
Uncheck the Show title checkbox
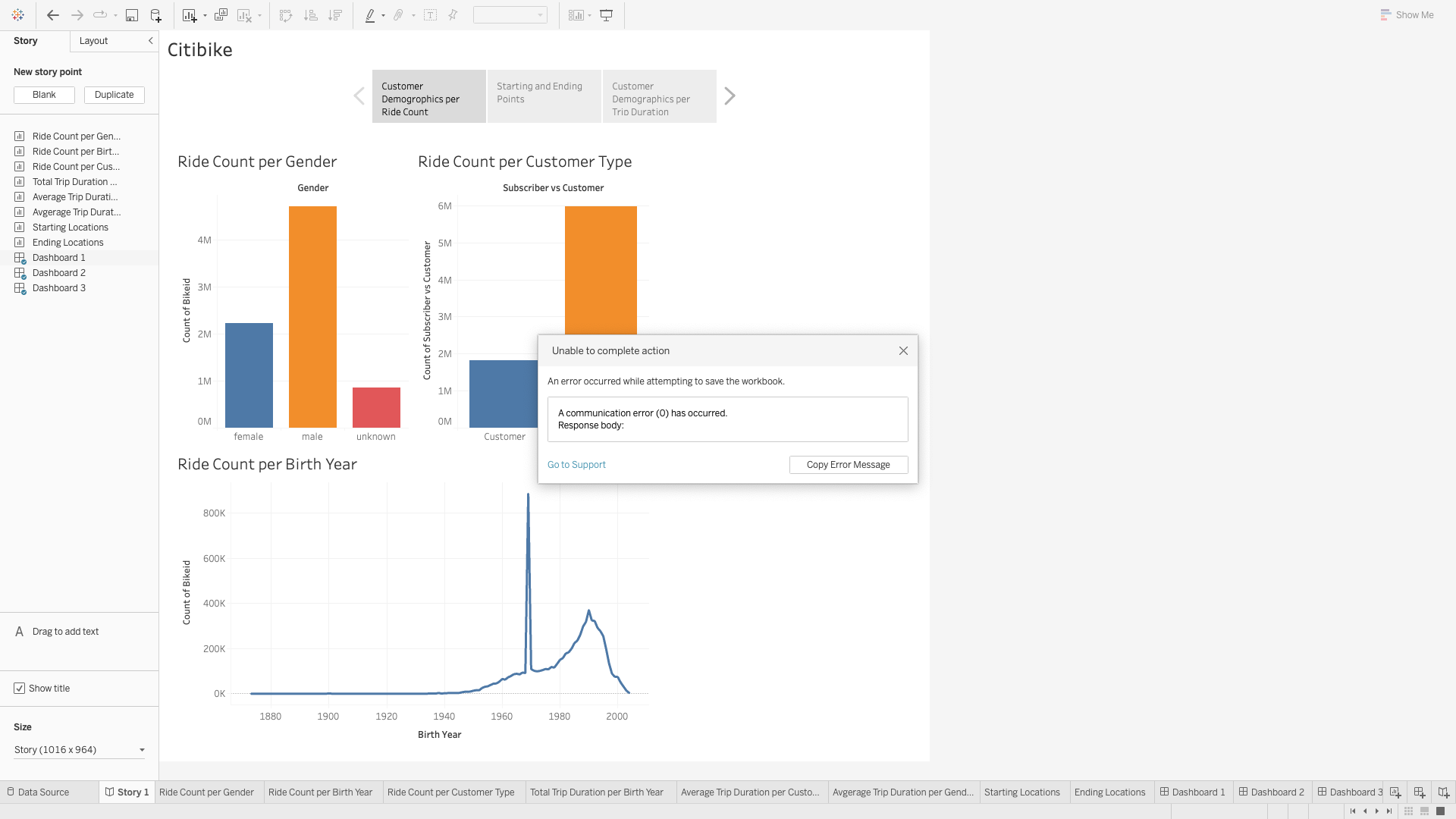pyautogui.click(x=20, y=688)
